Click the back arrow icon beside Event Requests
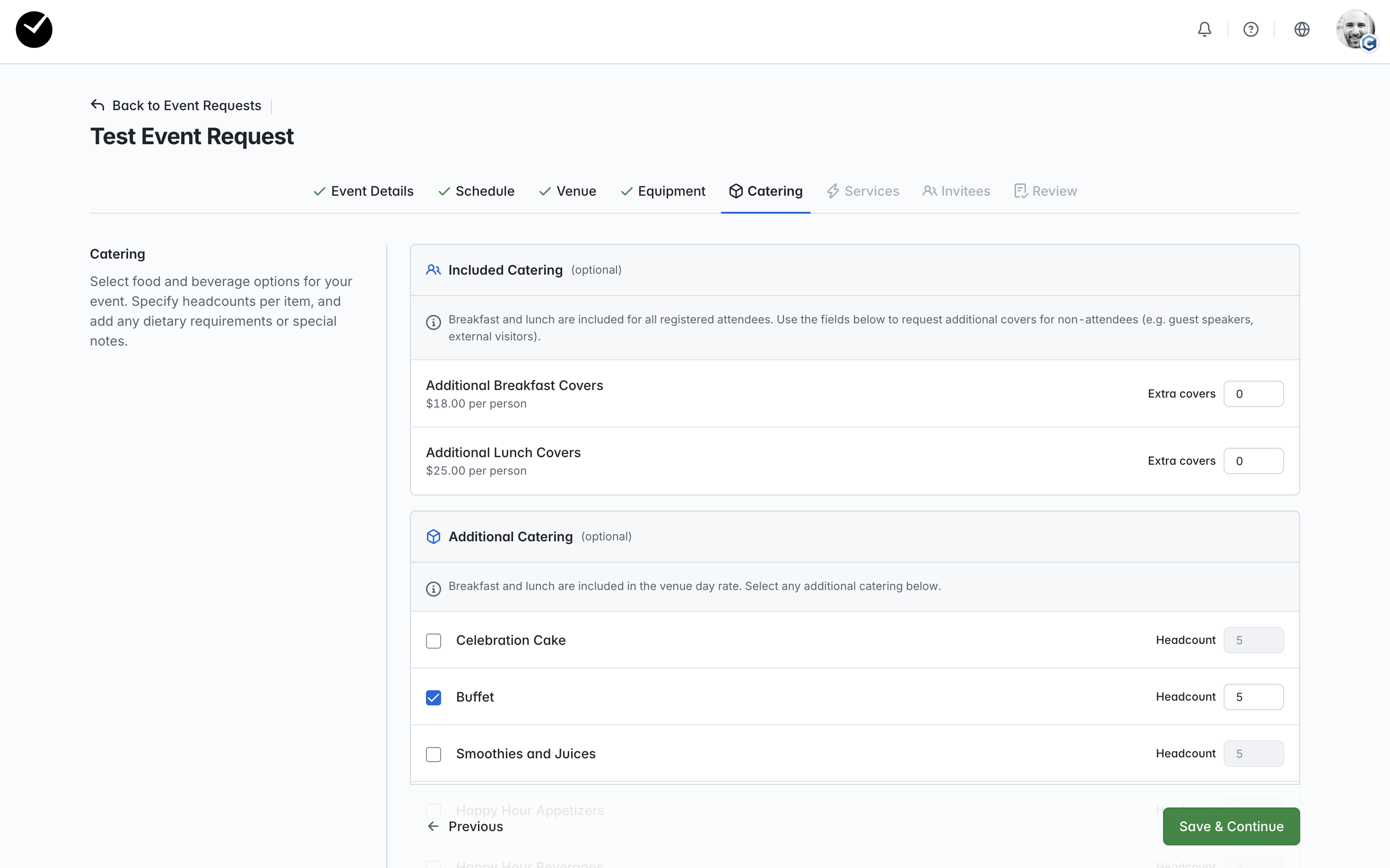The image size is (1390, 868). (x=97, y=105)
